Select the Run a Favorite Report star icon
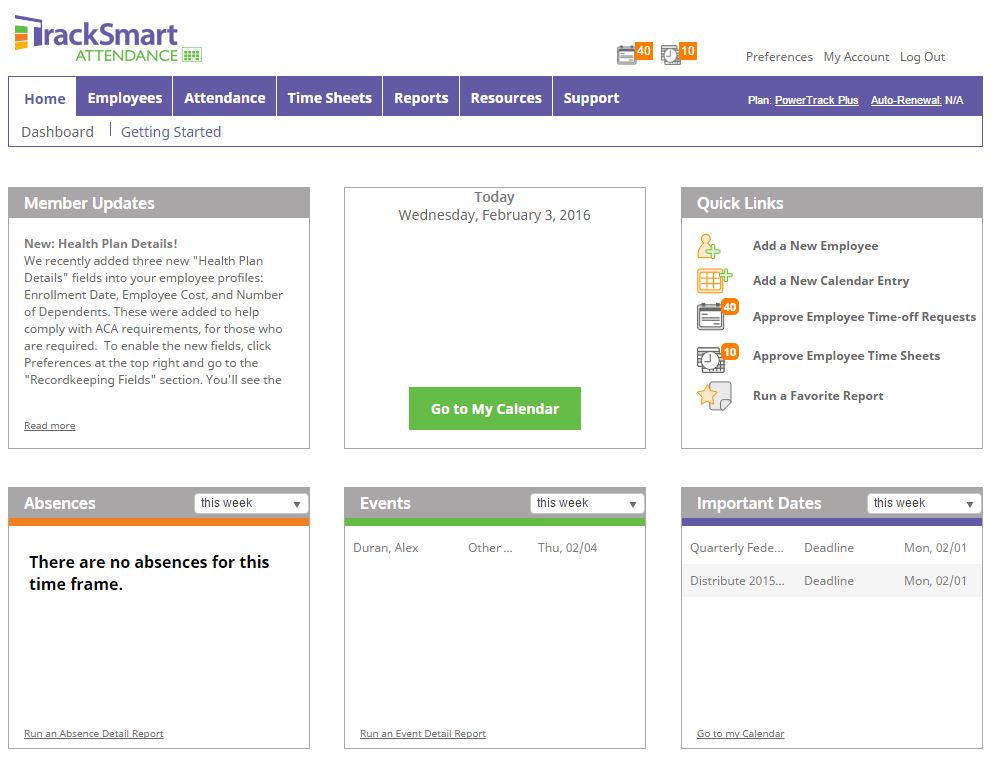995x762 pixels. pyautogui.click(x=712, y=395)
